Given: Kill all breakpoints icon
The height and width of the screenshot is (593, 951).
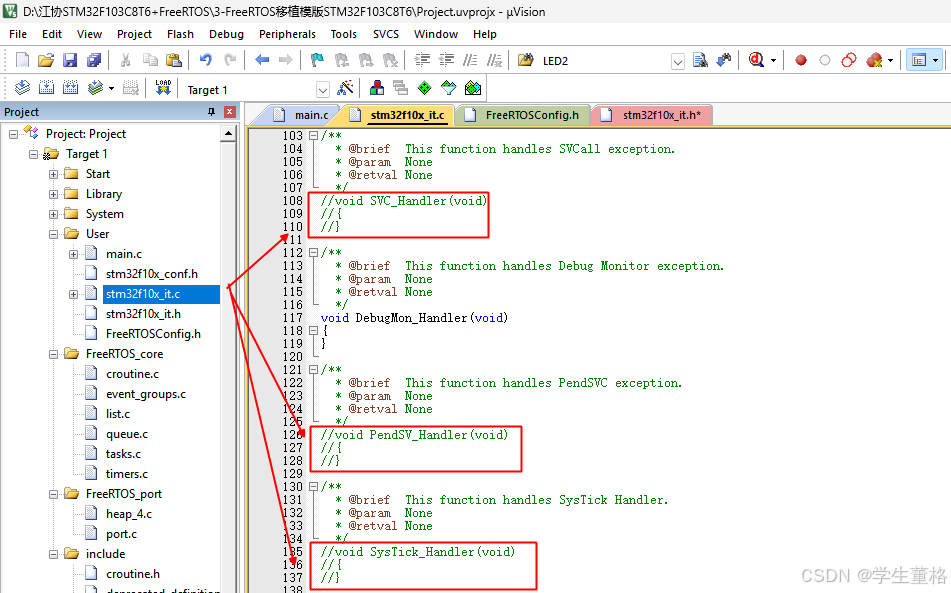Looking at the screenshot, I should click(873, 60).
